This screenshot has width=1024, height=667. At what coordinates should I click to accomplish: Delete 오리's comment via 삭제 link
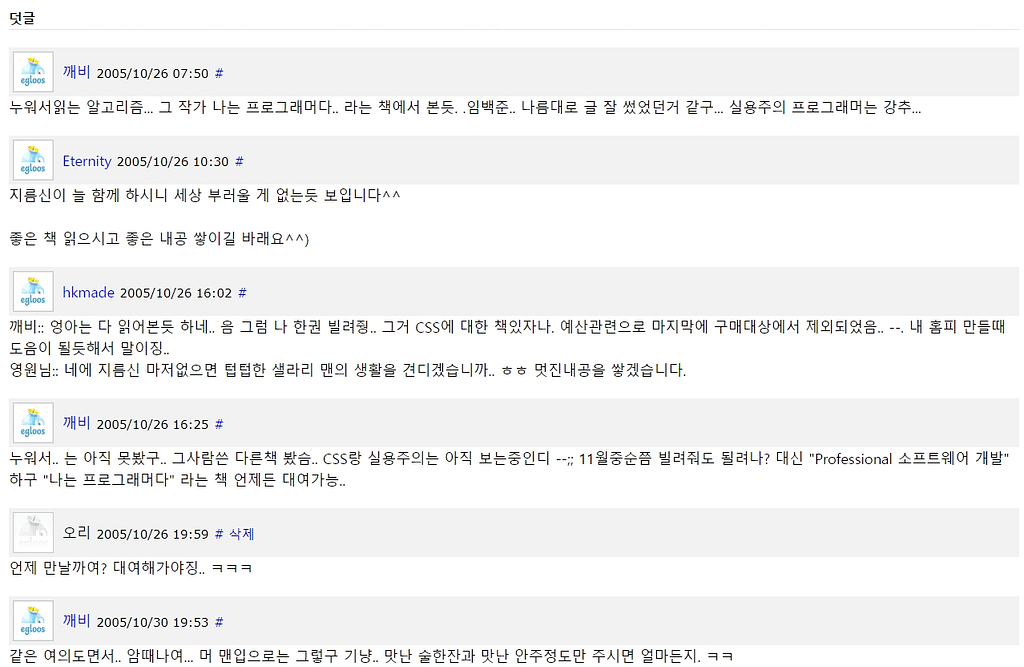pyautogui.click(x=242, y=534)
